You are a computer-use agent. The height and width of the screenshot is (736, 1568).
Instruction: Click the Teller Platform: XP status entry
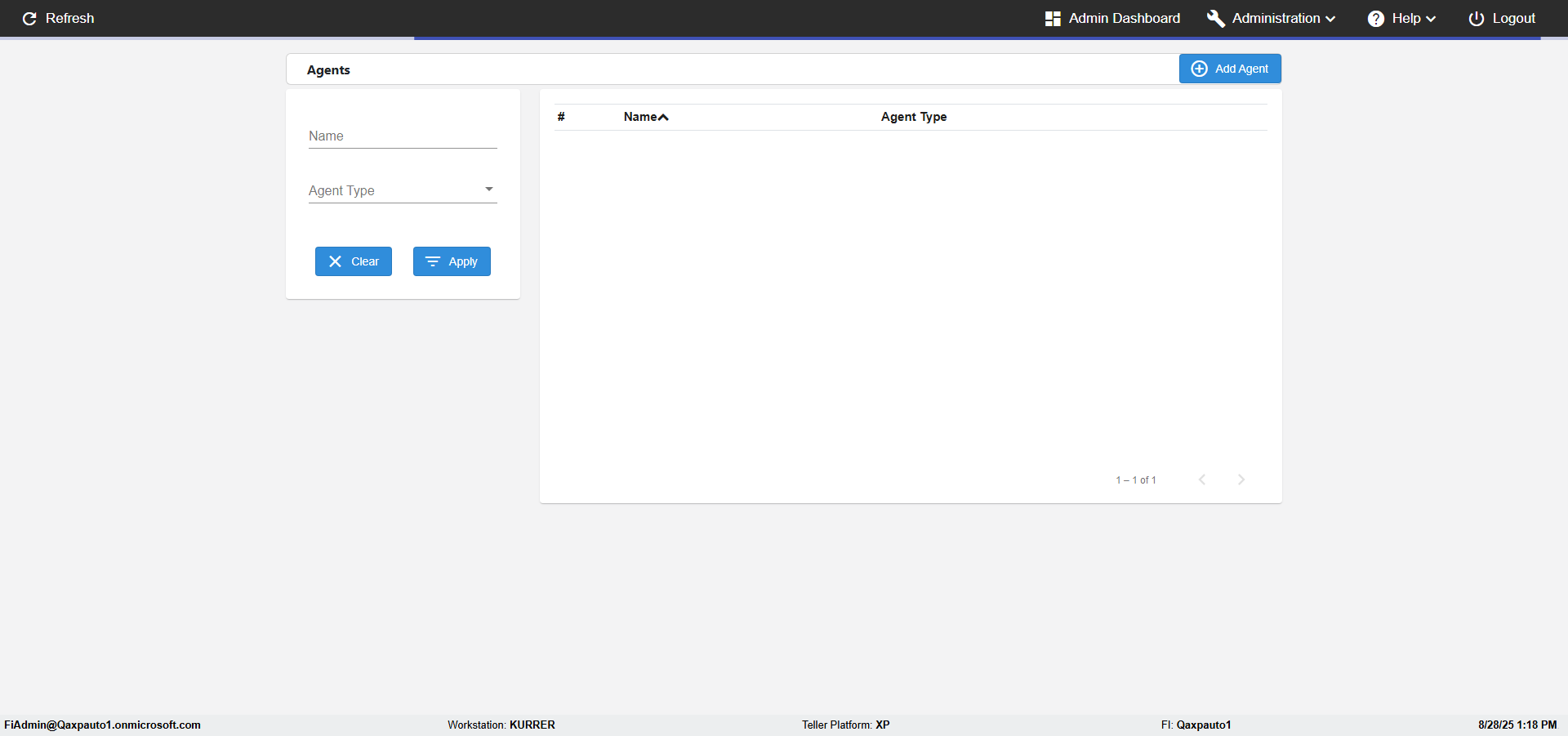(x=846, y=725)
